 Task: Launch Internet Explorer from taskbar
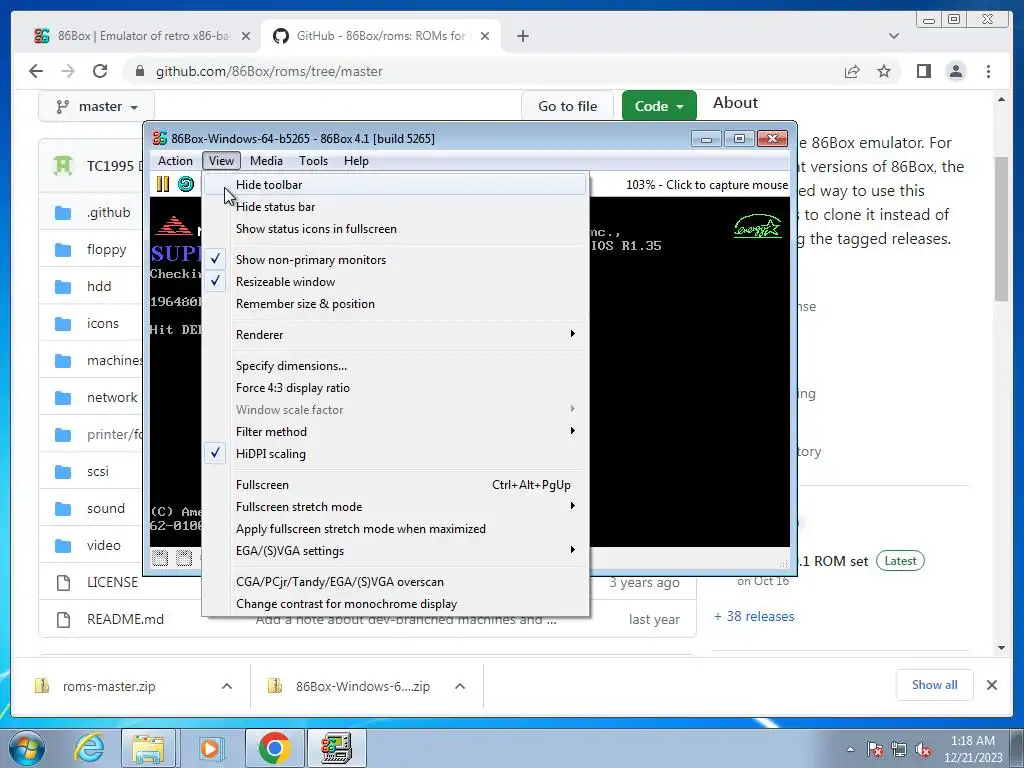tap(89, 748)
